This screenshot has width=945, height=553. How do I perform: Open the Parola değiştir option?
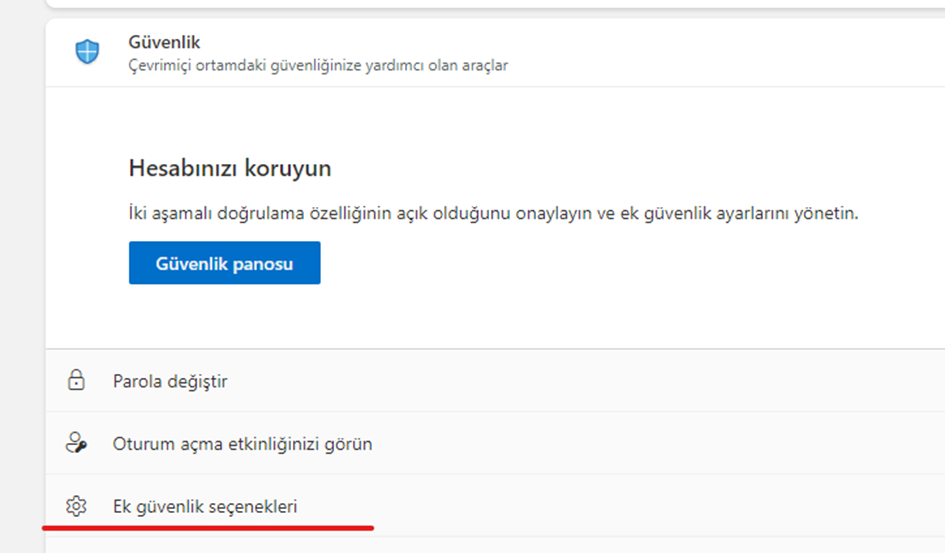(170, 381)
